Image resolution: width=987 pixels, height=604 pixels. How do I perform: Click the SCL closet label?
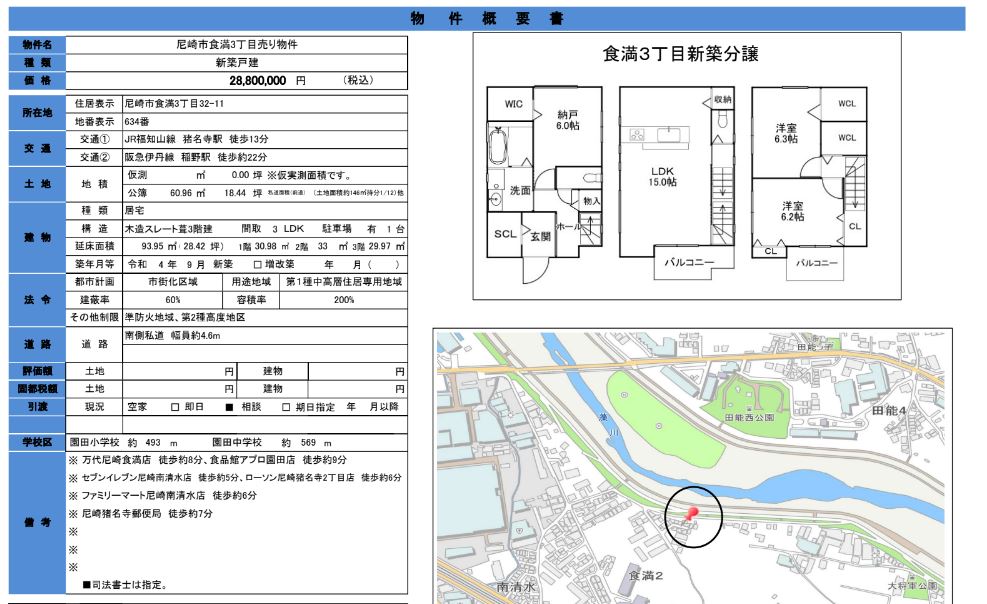[505, 234]
